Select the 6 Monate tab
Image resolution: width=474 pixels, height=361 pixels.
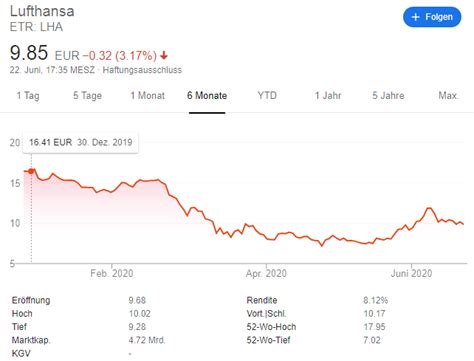pyautogui.click(x=207, y=96)
